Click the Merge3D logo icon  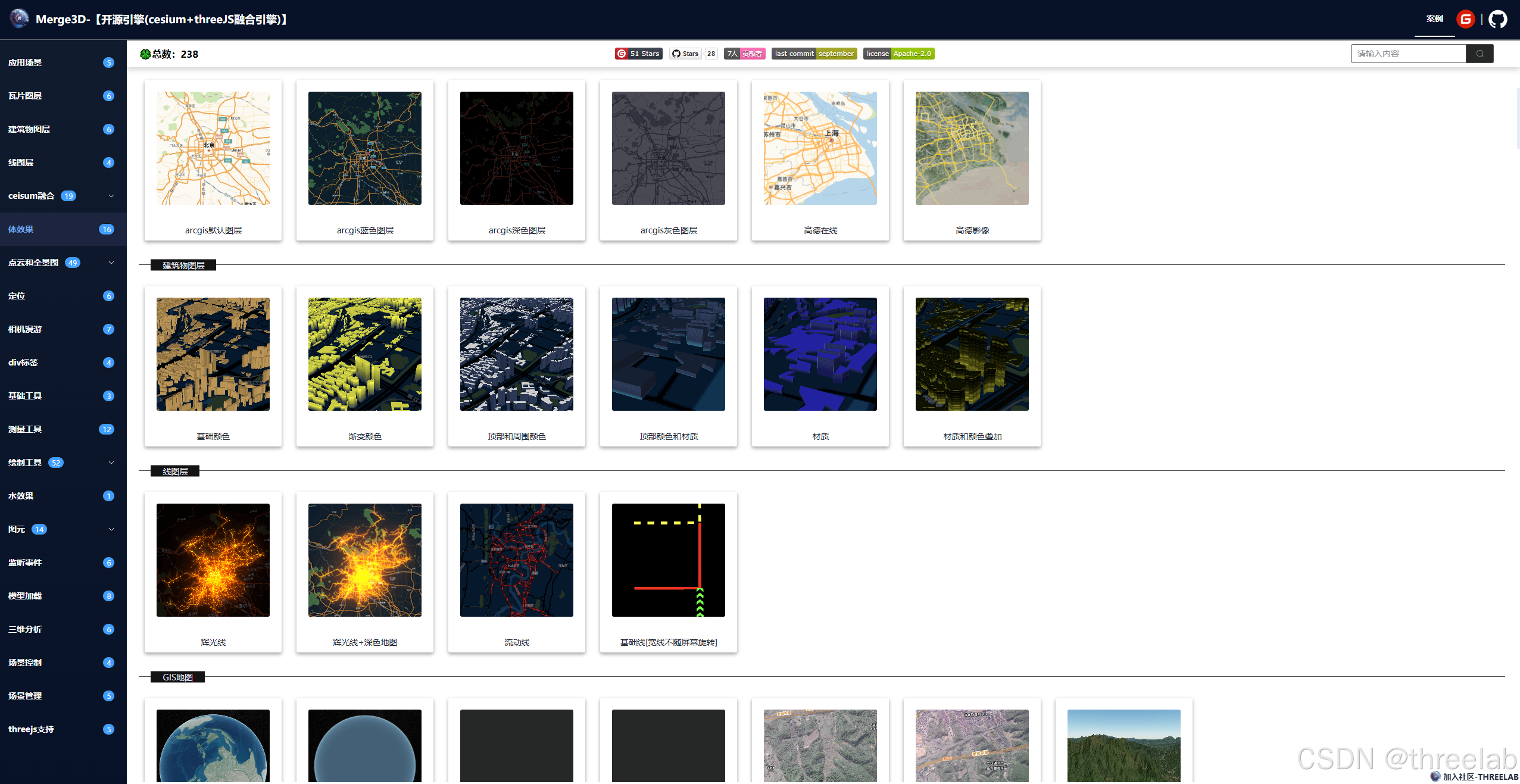19,18
